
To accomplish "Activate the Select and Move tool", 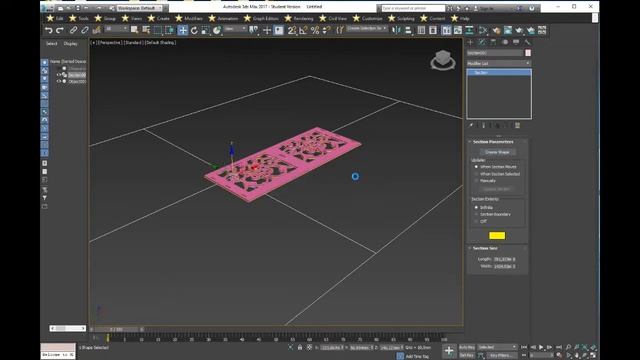I will click(182, 30).
